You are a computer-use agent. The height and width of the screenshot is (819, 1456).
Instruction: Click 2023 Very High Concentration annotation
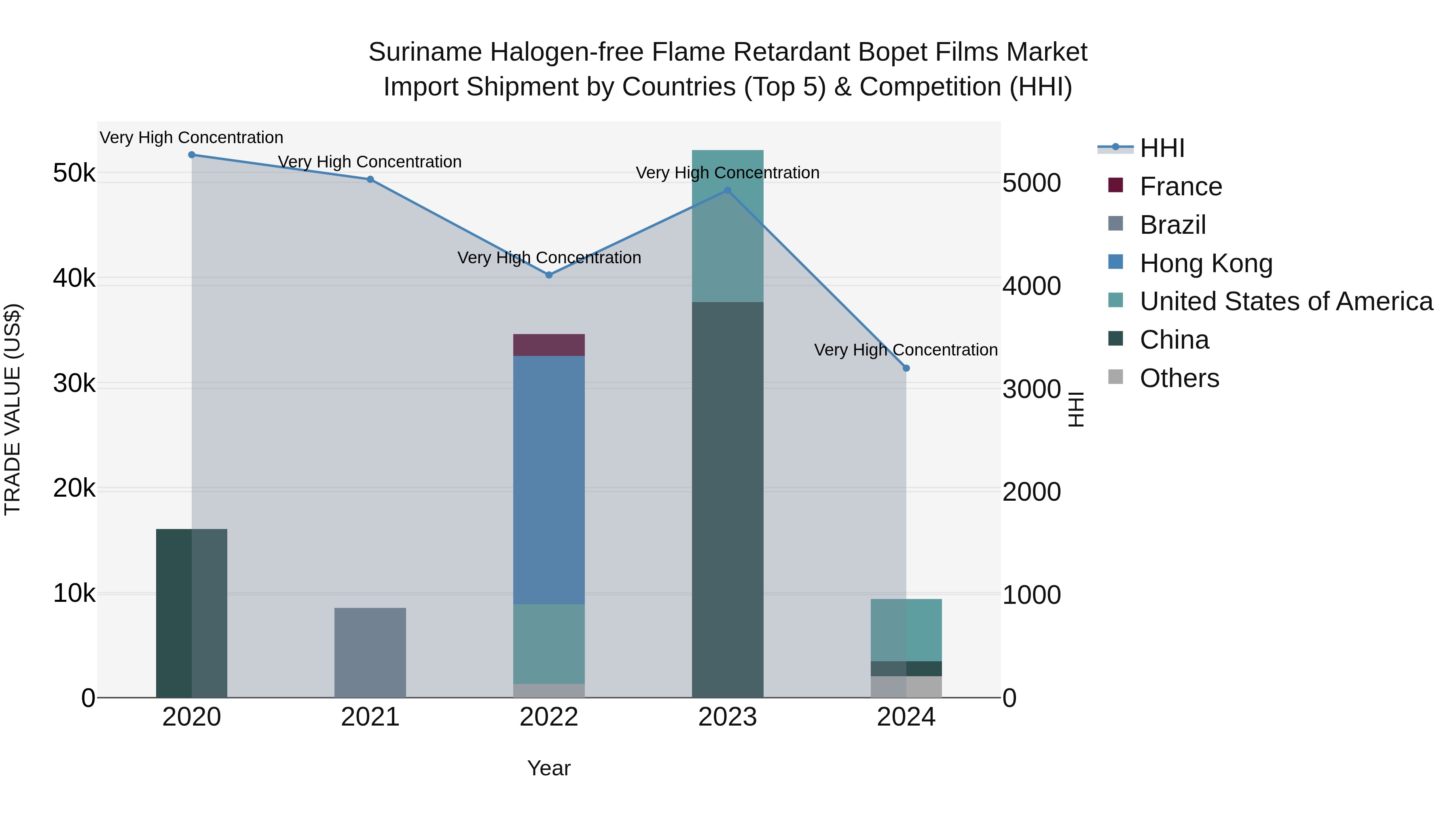click(x=728, y=173)
